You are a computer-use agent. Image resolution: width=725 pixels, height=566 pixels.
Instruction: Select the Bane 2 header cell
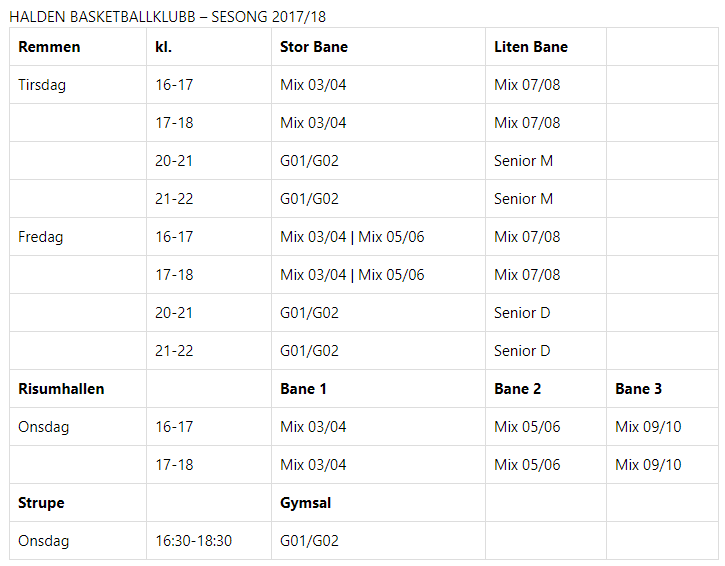[x=518, y=389]
